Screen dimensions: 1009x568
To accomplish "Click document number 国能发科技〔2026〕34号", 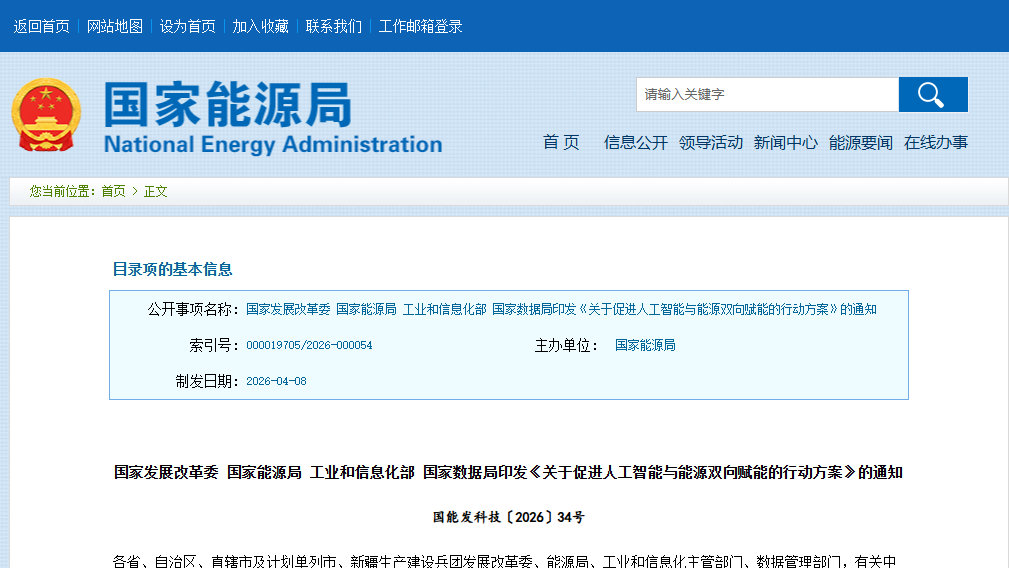I will click(x=508, y=517).
